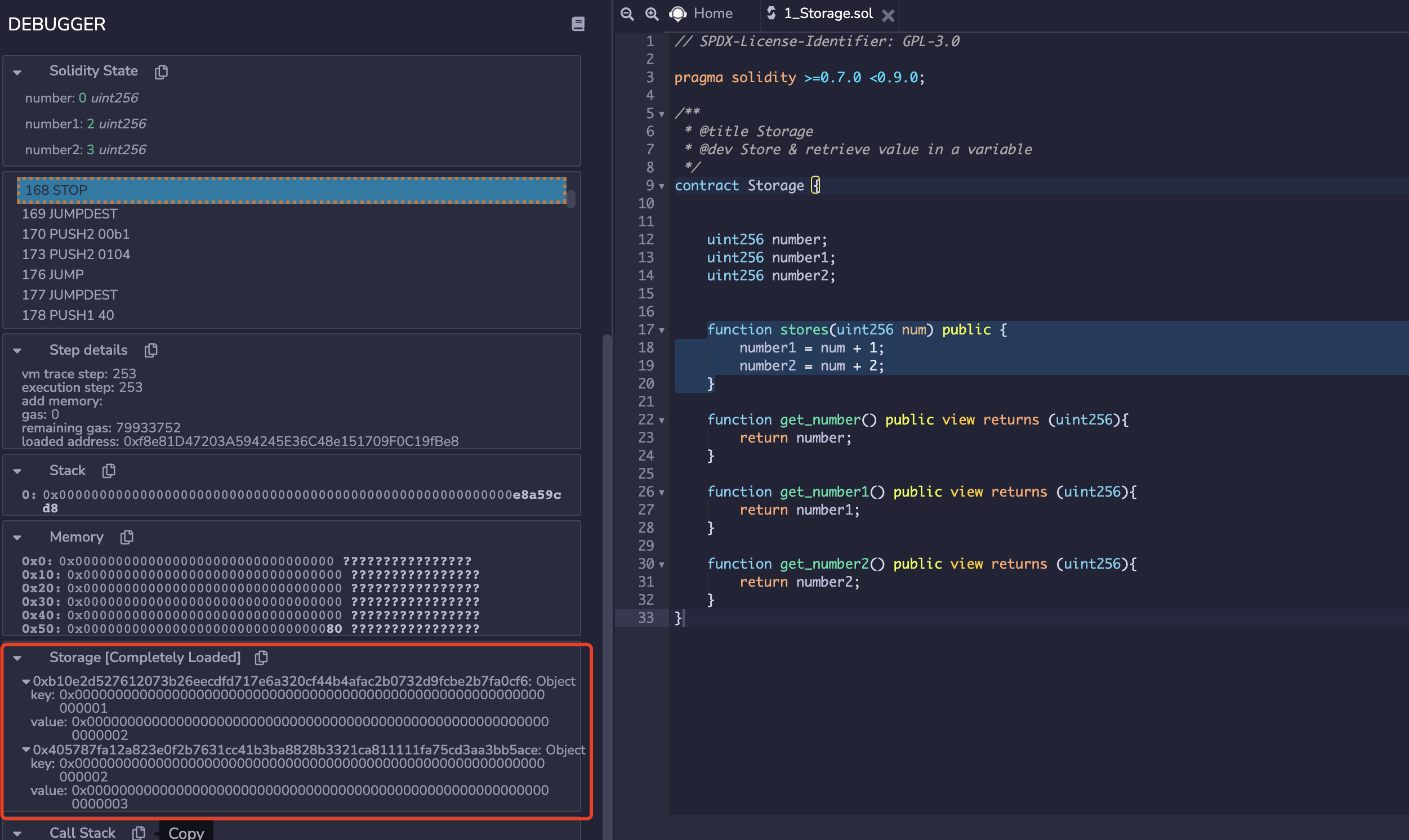
Task: Click the 'return number1;' statement
Action: pyautogui.click(x=799, y=511)
